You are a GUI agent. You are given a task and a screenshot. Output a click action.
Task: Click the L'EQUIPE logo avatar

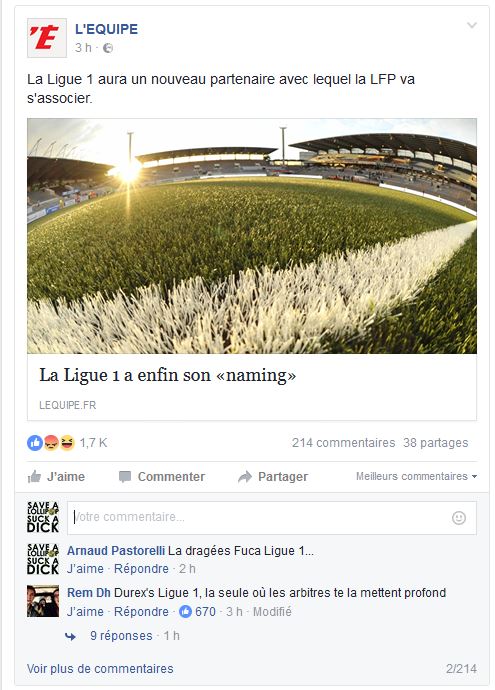pyautogui.click(x=47, y=38)
